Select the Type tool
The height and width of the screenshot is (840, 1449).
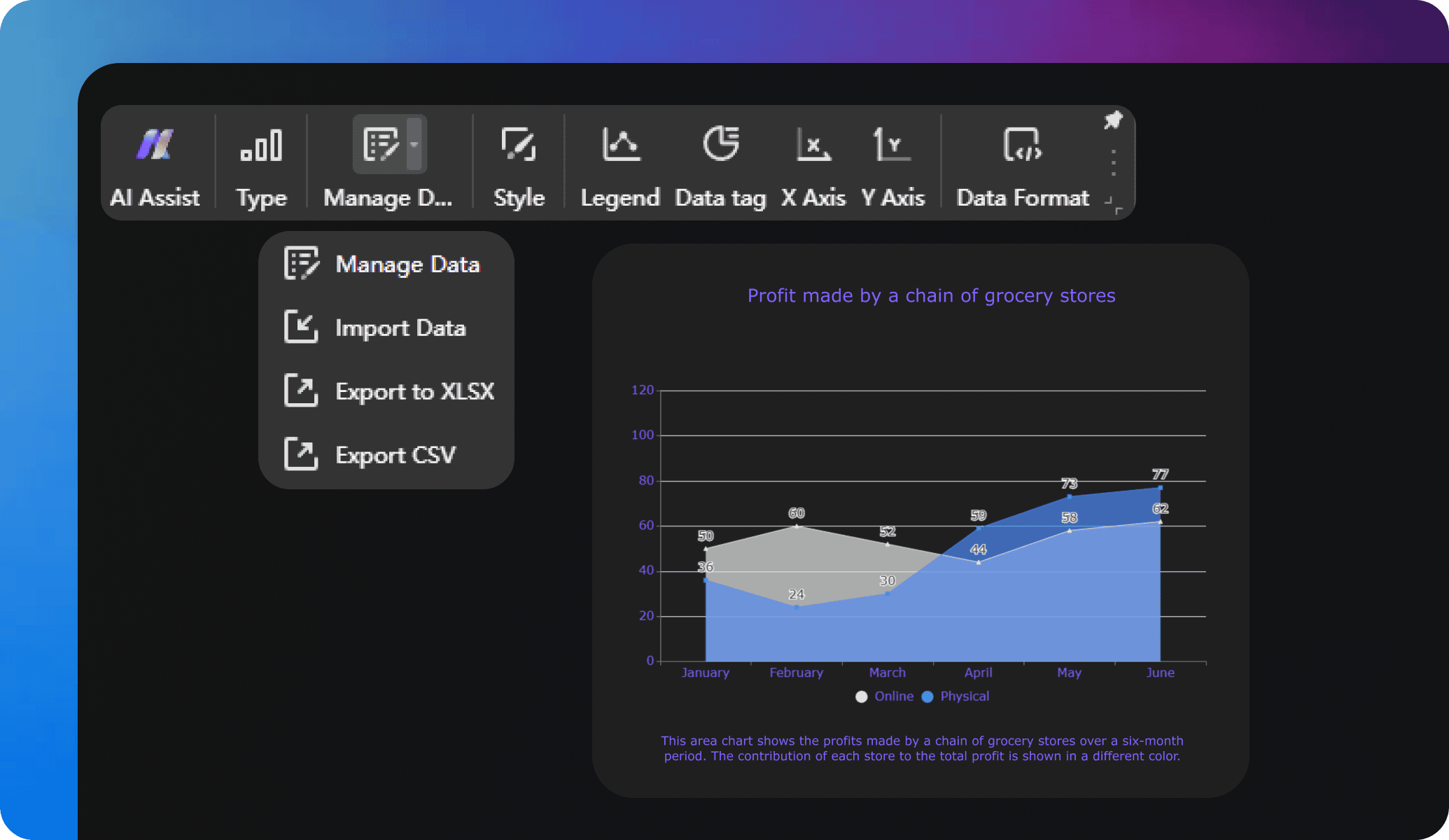tap(260, 160)
